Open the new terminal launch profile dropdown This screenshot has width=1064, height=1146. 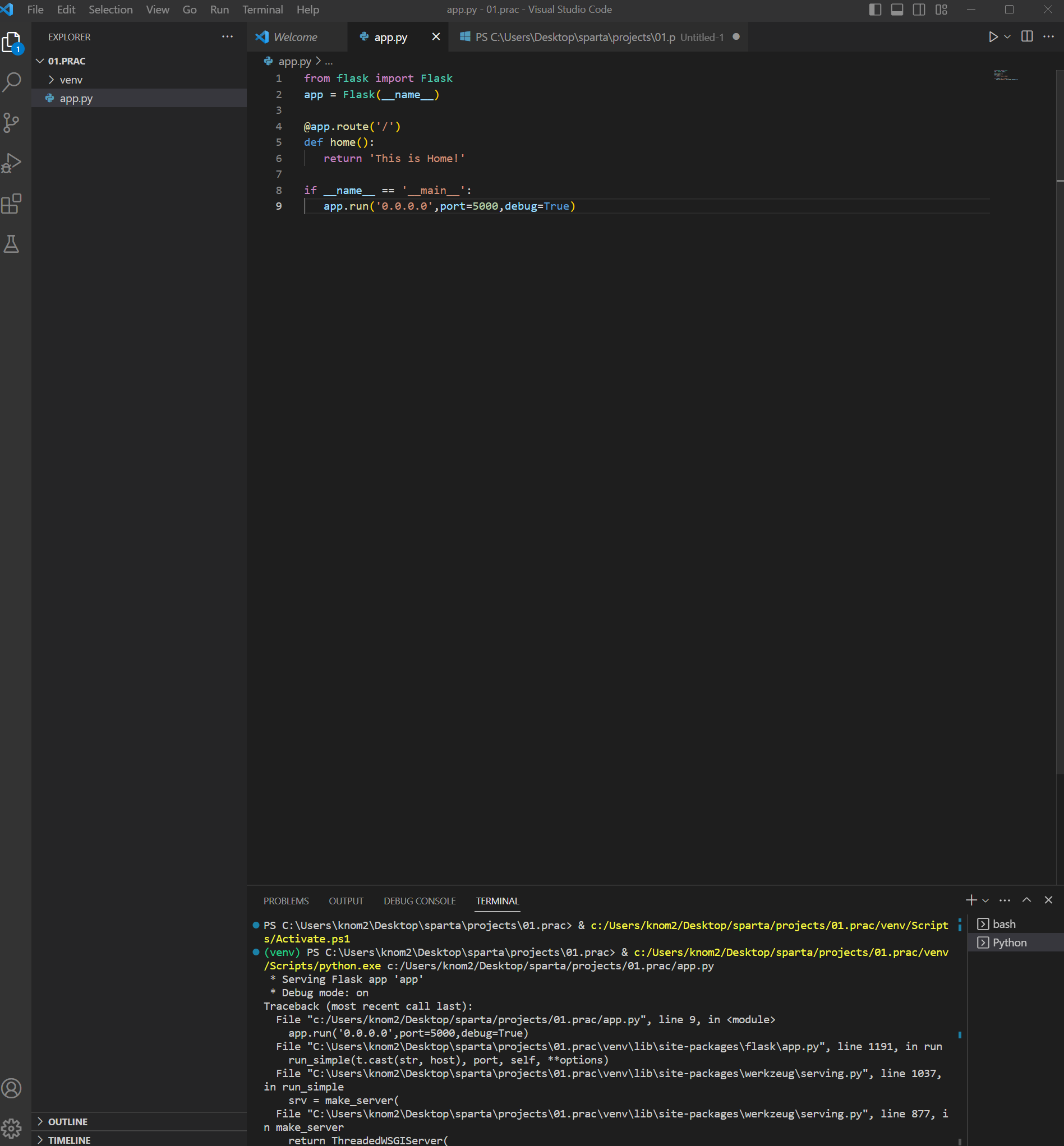(x=985, y=900)
